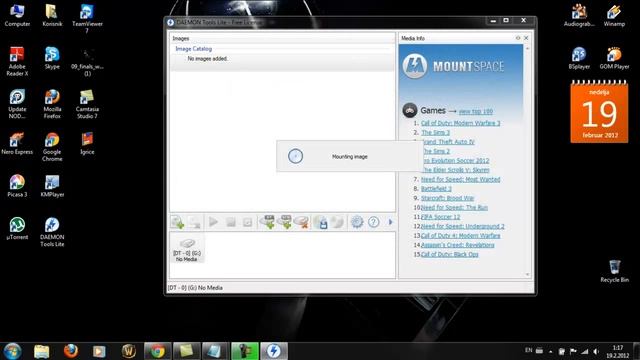Open the 'view top 100' games link
This screenshot has width=640, height=360.
pos(476,111)
